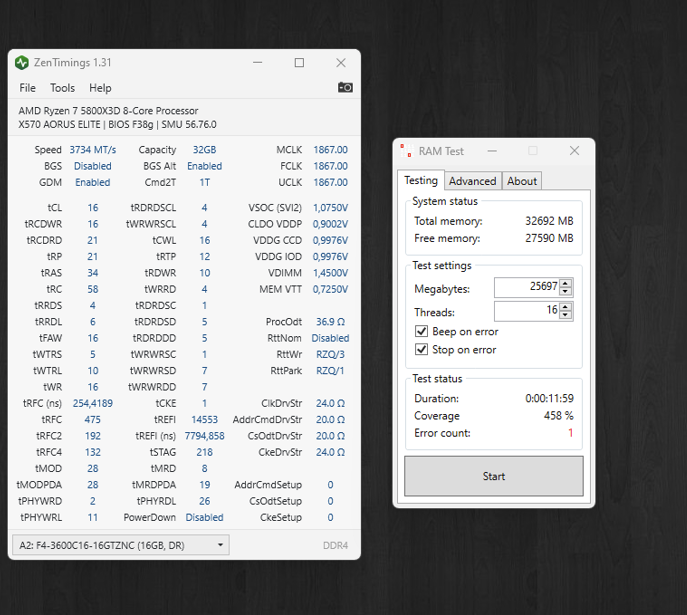Click the tSTAG value 218

pyautogui.click(x=204, y=452)
